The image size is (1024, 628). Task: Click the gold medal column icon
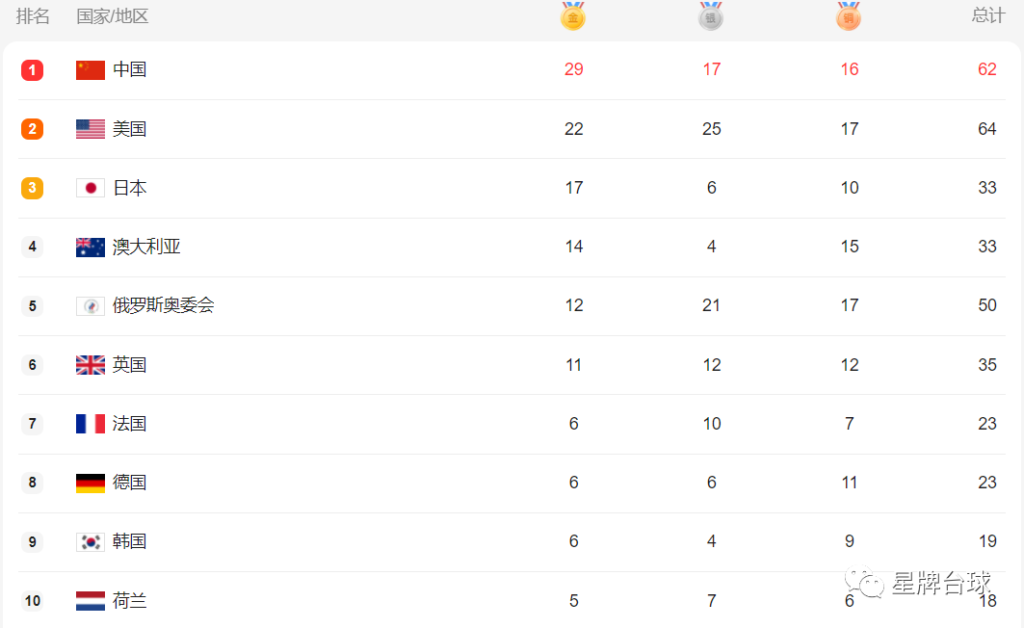pos(573,16)
